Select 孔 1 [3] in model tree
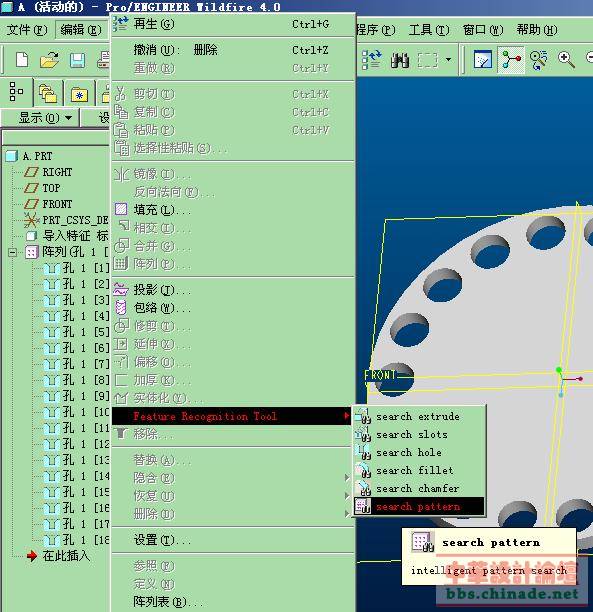593x612 pixels. 77,300
